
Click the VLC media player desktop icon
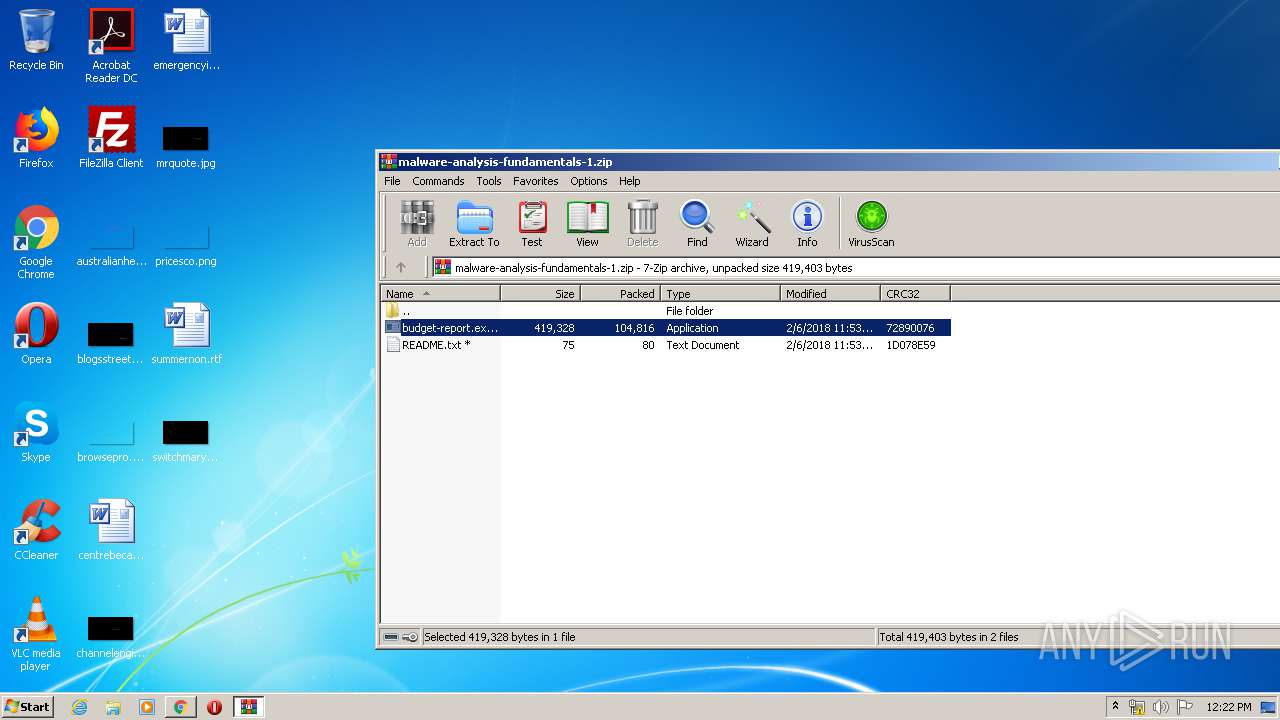[x=36, y=634]
